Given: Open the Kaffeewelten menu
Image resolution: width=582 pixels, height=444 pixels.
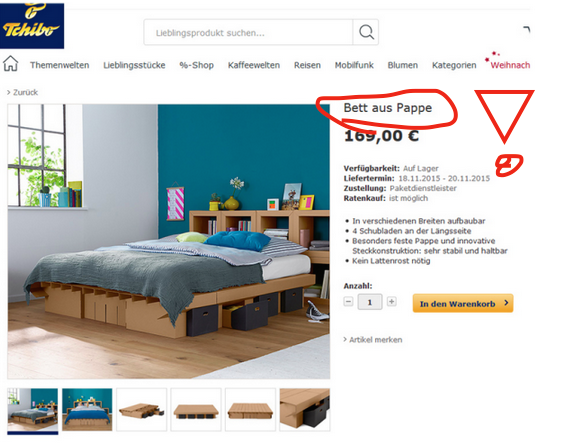Looking at the screenshot, I should pos(254,65).
